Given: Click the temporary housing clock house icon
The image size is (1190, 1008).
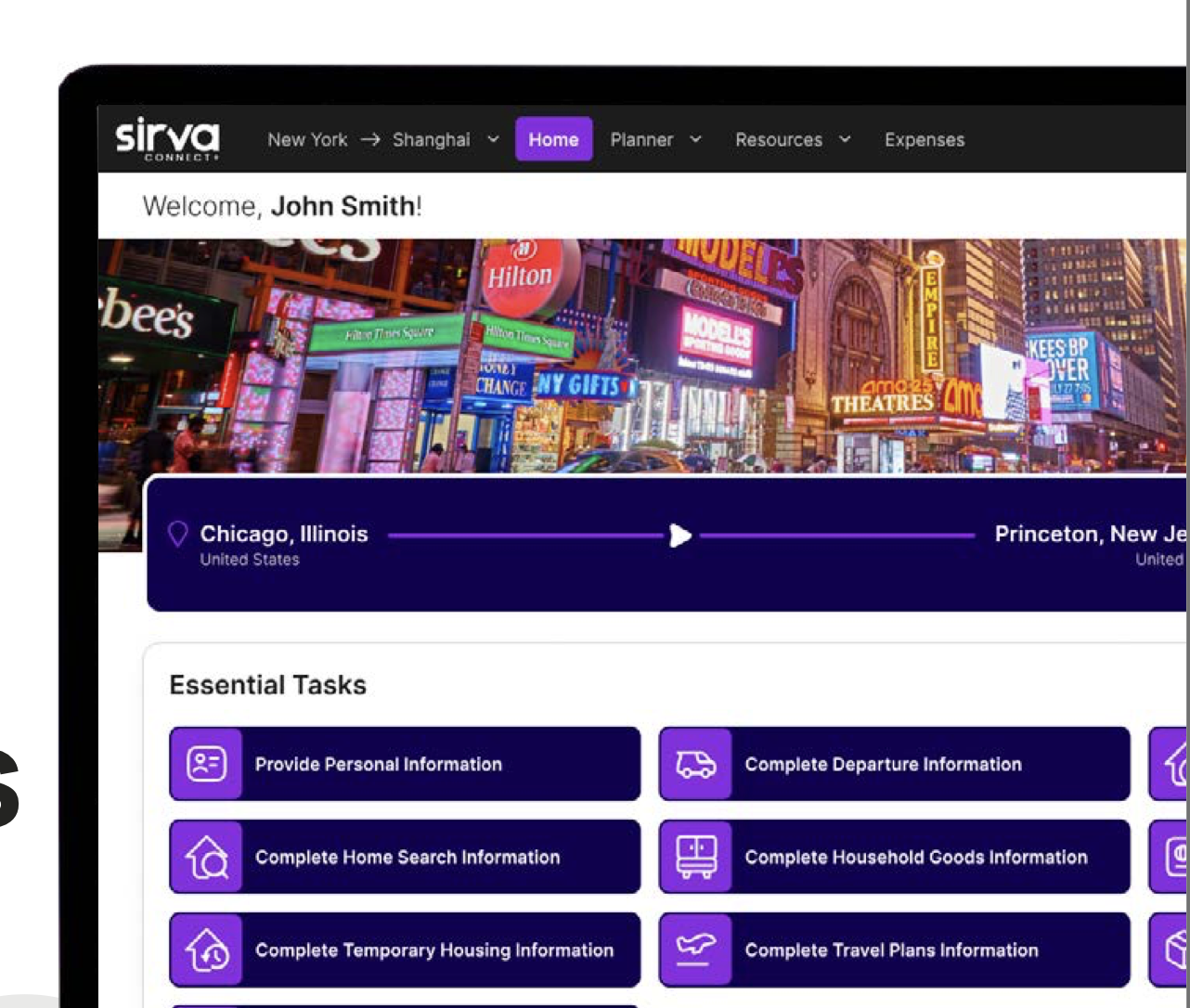Looking at the screenshot, I should [x=206, y=950].
